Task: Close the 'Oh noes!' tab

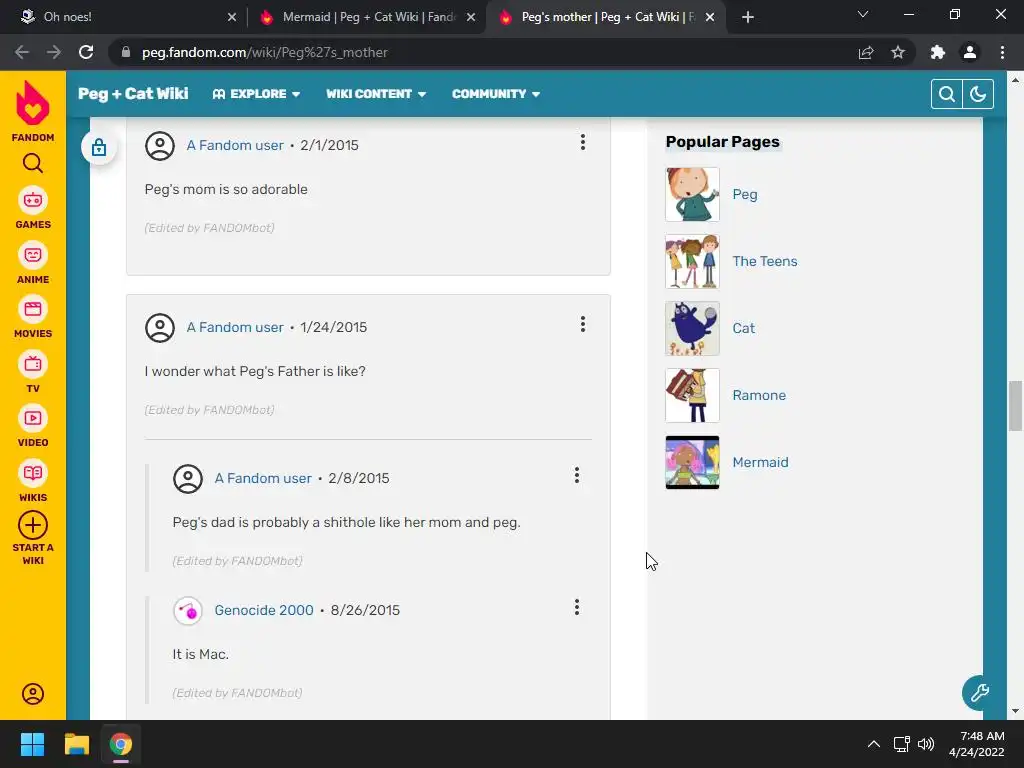Action: [x=232, y=17]
